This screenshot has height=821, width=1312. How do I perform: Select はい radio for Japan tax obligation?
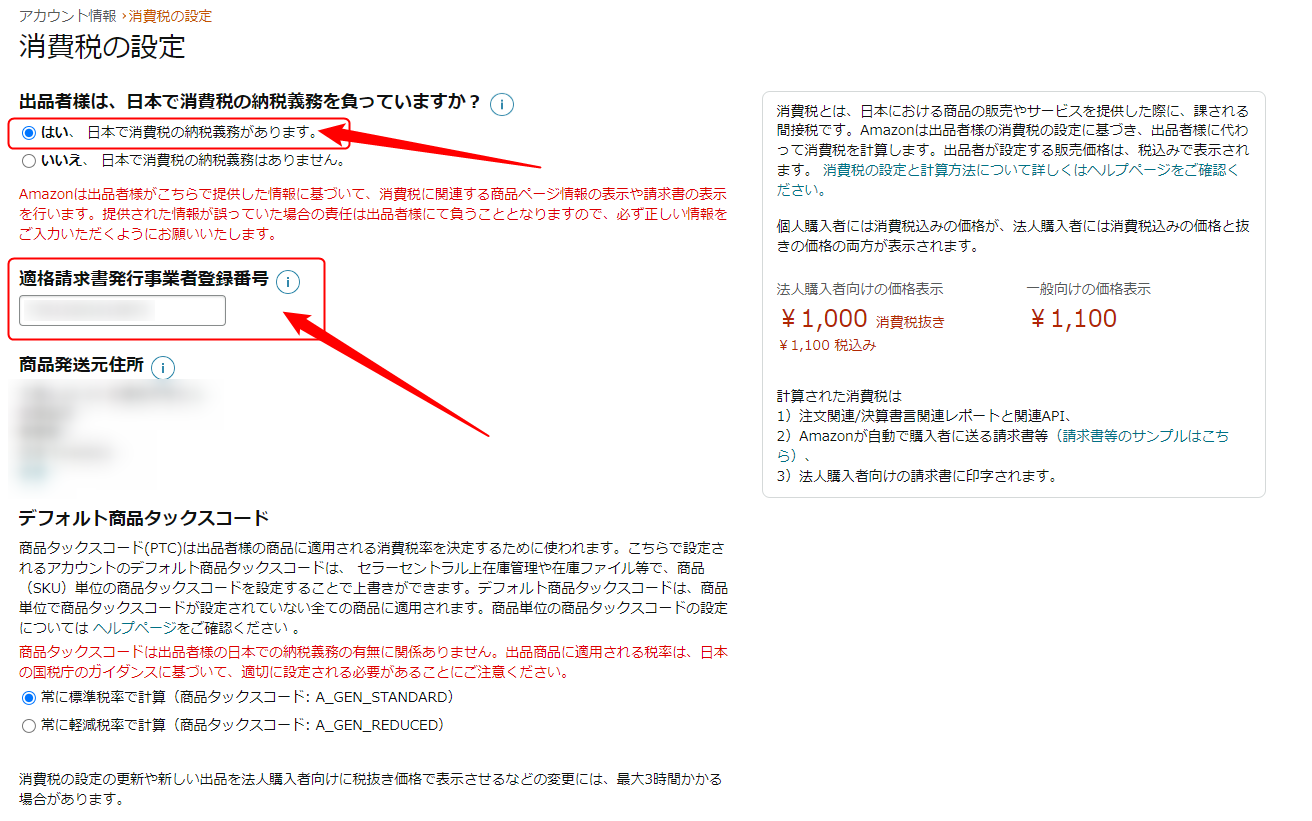(x=28, y=132)
